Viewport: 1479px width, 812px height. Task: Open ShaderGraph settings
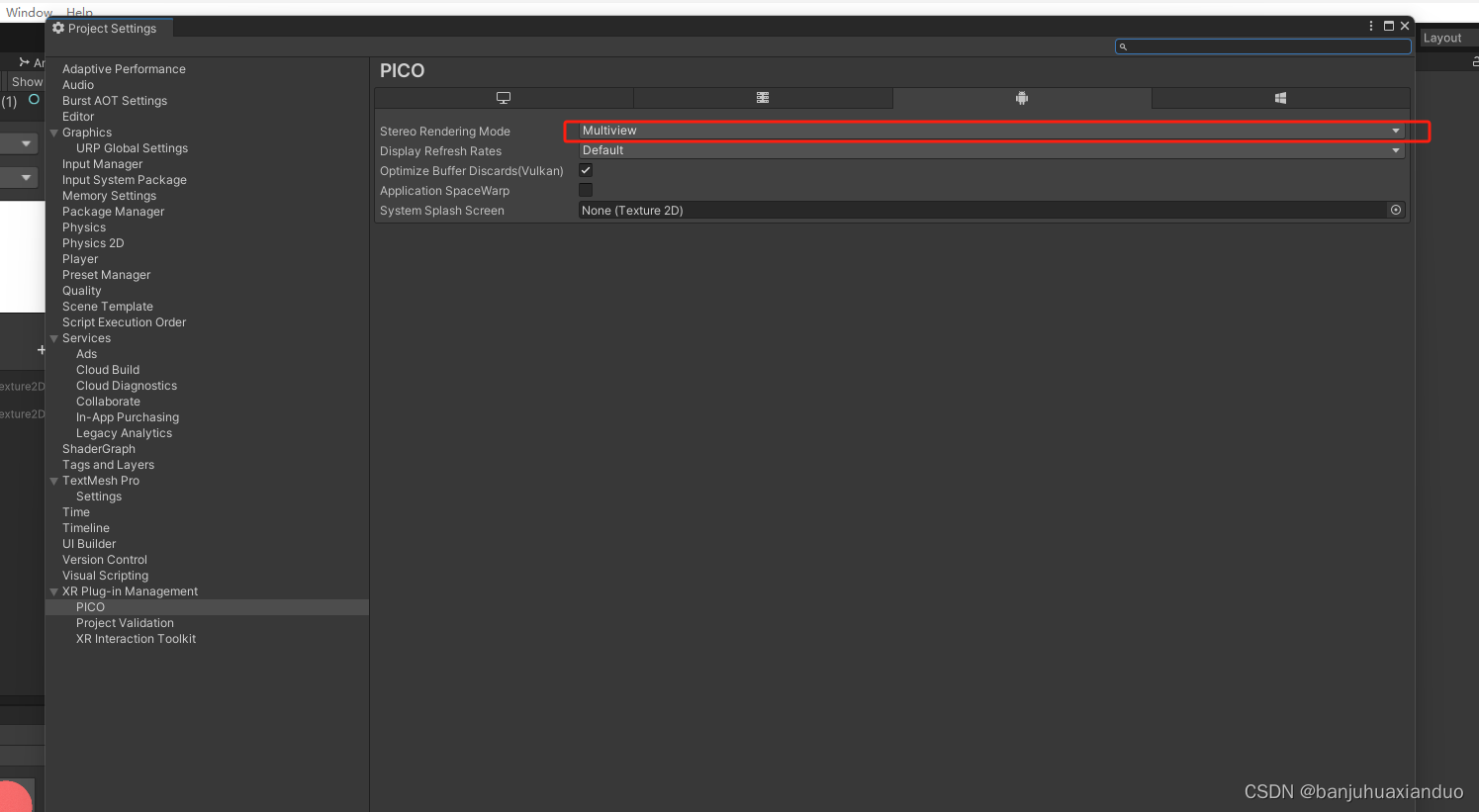pos(99,449)
